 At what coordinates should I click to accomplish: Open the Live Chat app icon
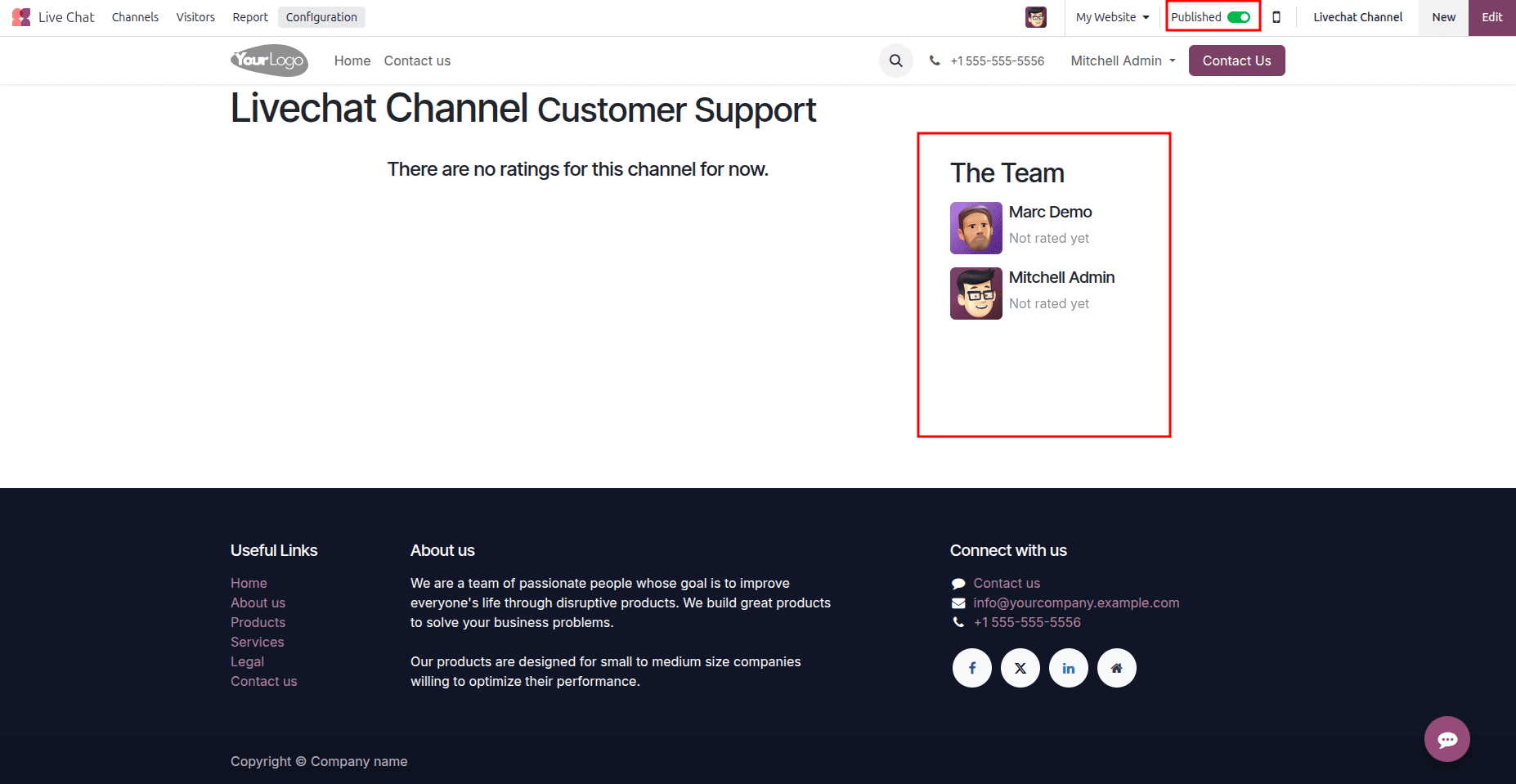20,16
